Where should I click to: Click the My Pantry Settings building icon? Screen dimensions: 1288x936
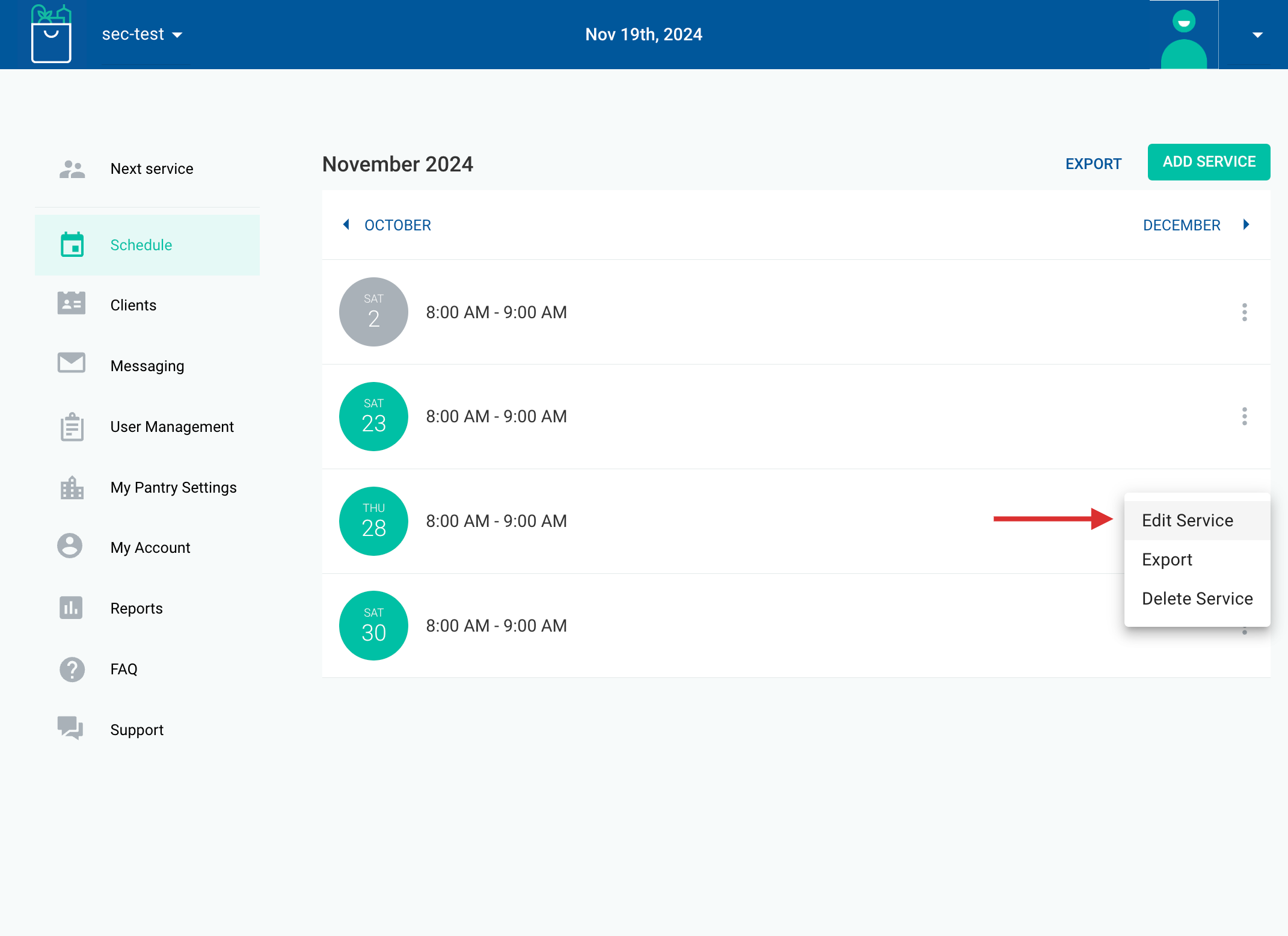point(72,487)
